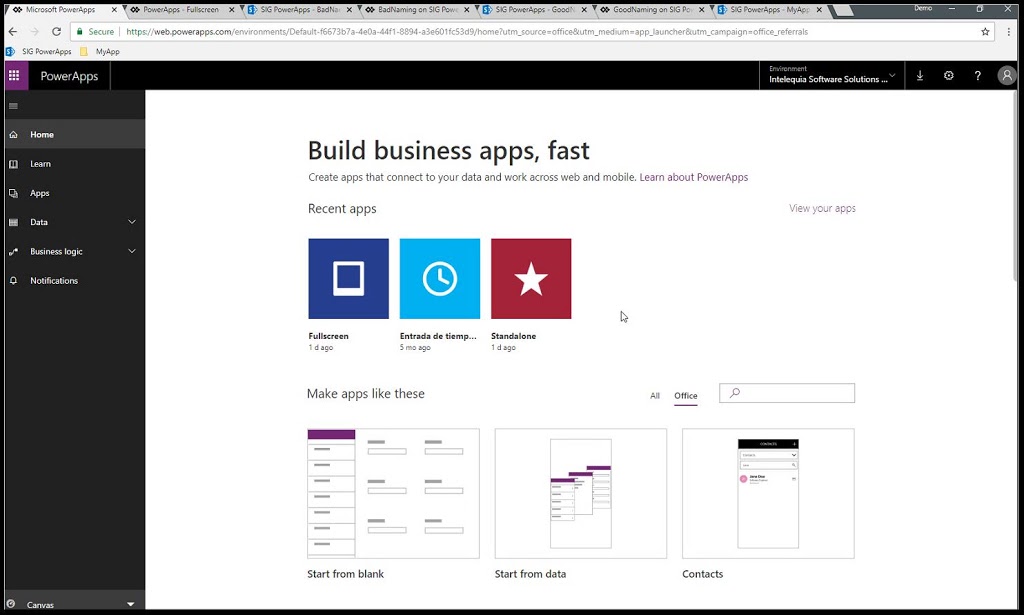Image resolution: width=1024 pixels, height=615 pixels.
Task: Toggle the hamburger navigation menu
Action: (x=14, y=106)
